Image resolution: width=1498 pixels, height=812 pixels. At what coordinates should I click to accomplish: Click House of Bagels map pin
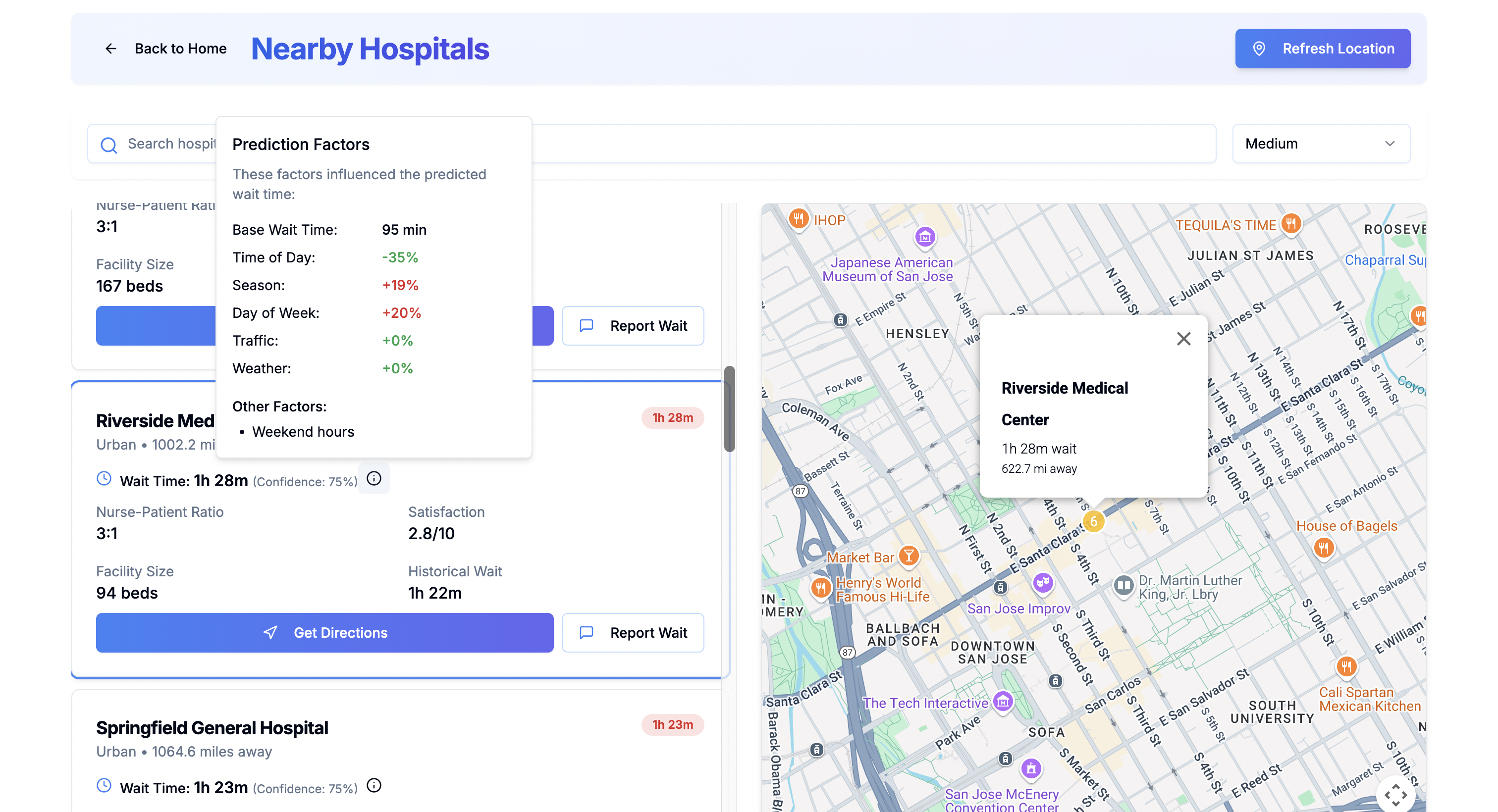point(1324,548)
